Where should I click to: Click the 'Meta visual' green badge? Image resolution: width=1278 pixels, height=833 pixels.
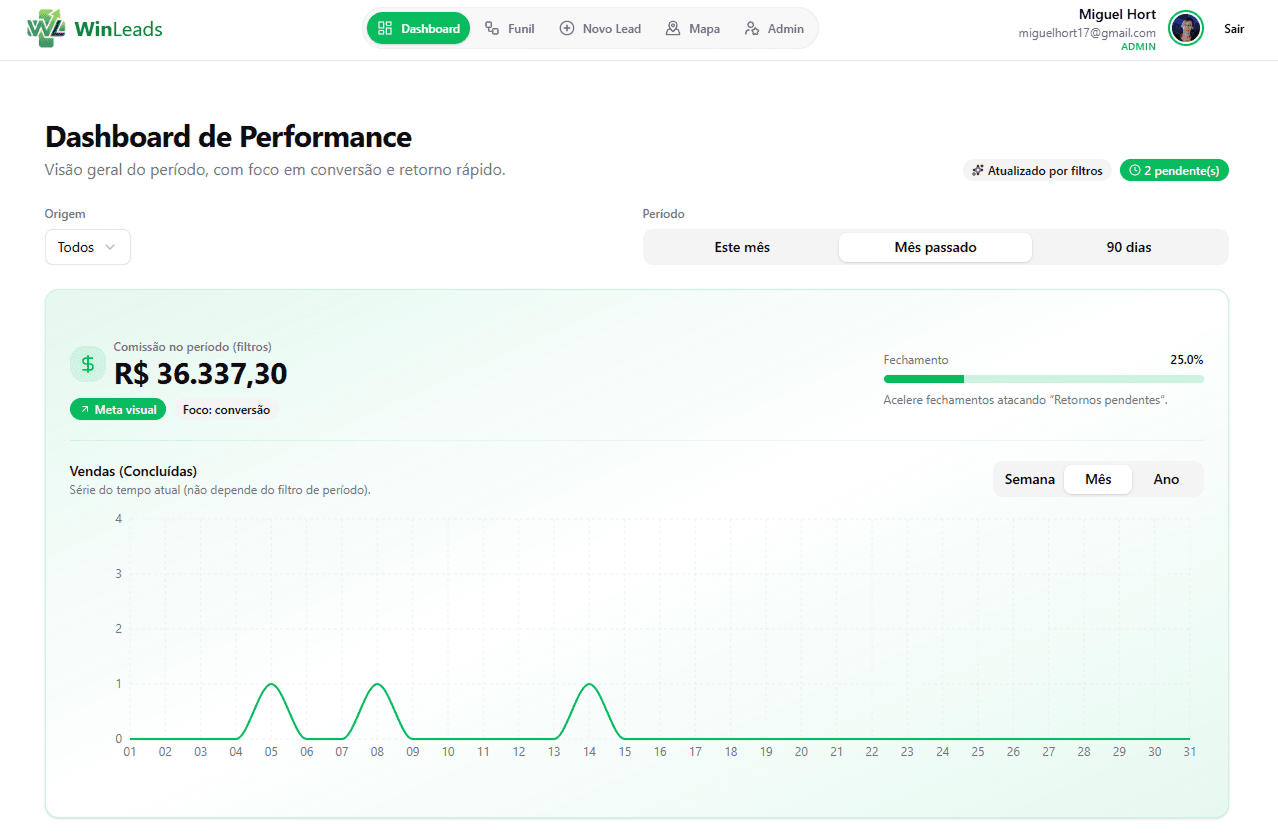[x=118, y=410]
